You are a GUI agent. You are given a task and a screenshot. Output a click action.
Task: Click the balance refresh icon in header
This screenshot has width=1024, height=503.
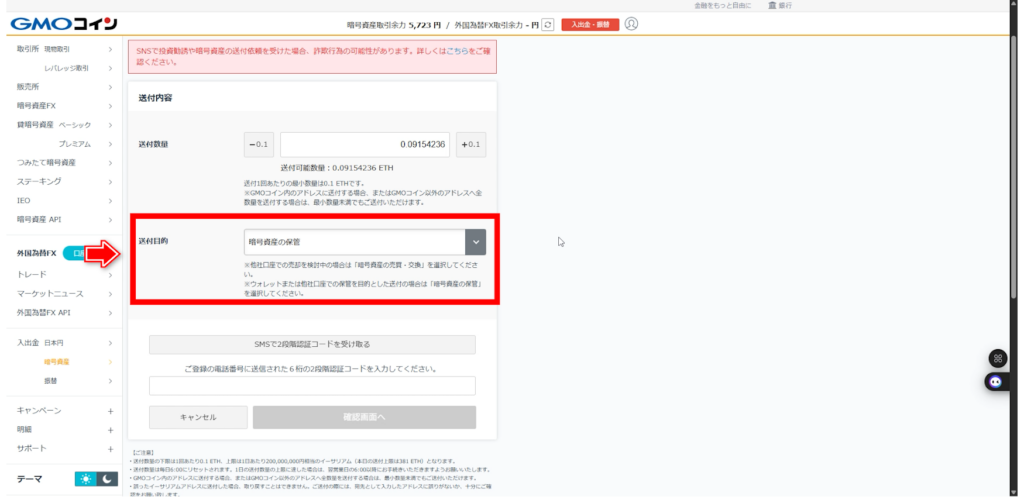[x=547, y=24]
